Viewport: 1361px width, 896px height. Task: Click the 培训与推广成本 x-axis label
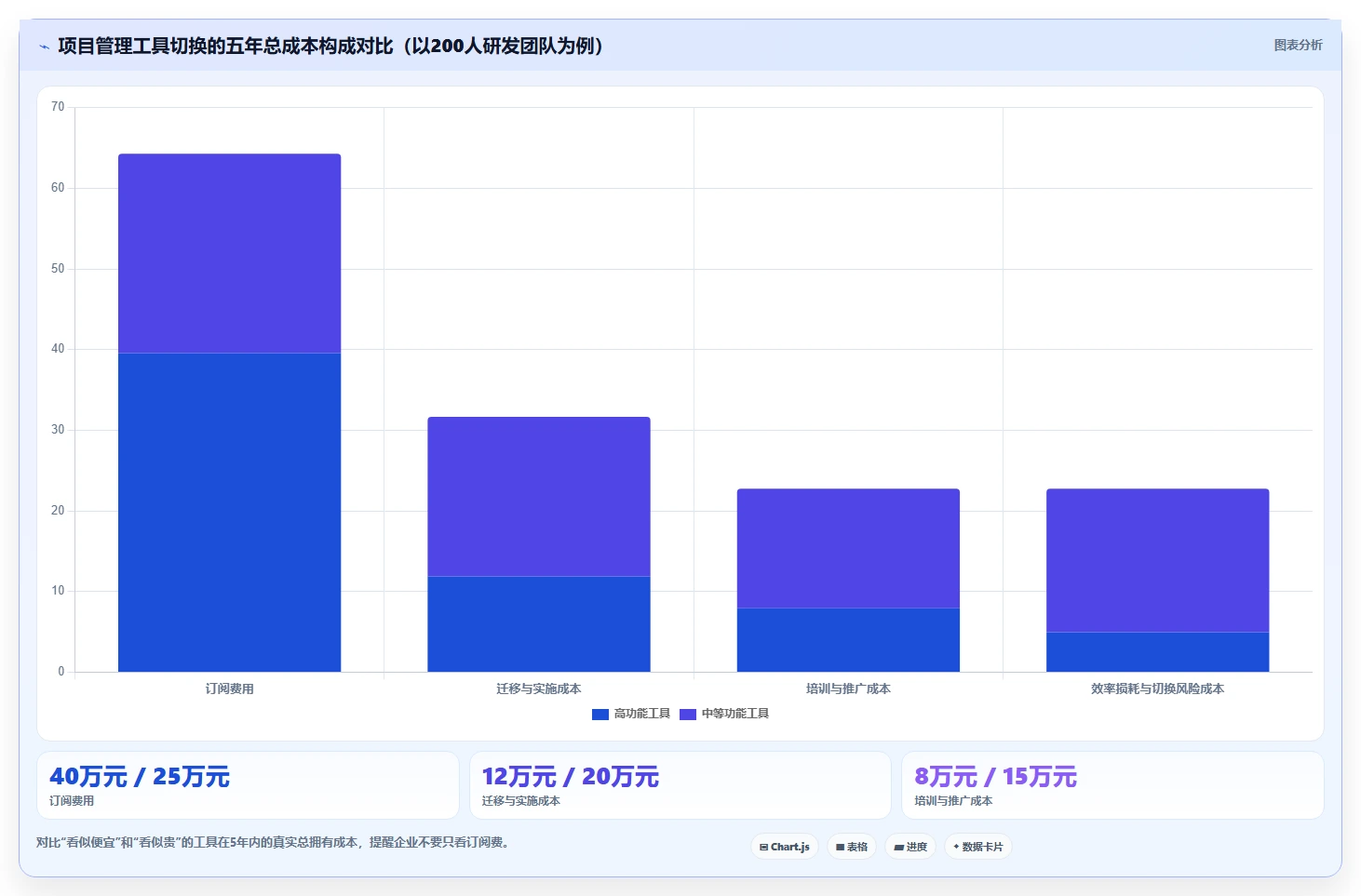(x=848, y=689)
